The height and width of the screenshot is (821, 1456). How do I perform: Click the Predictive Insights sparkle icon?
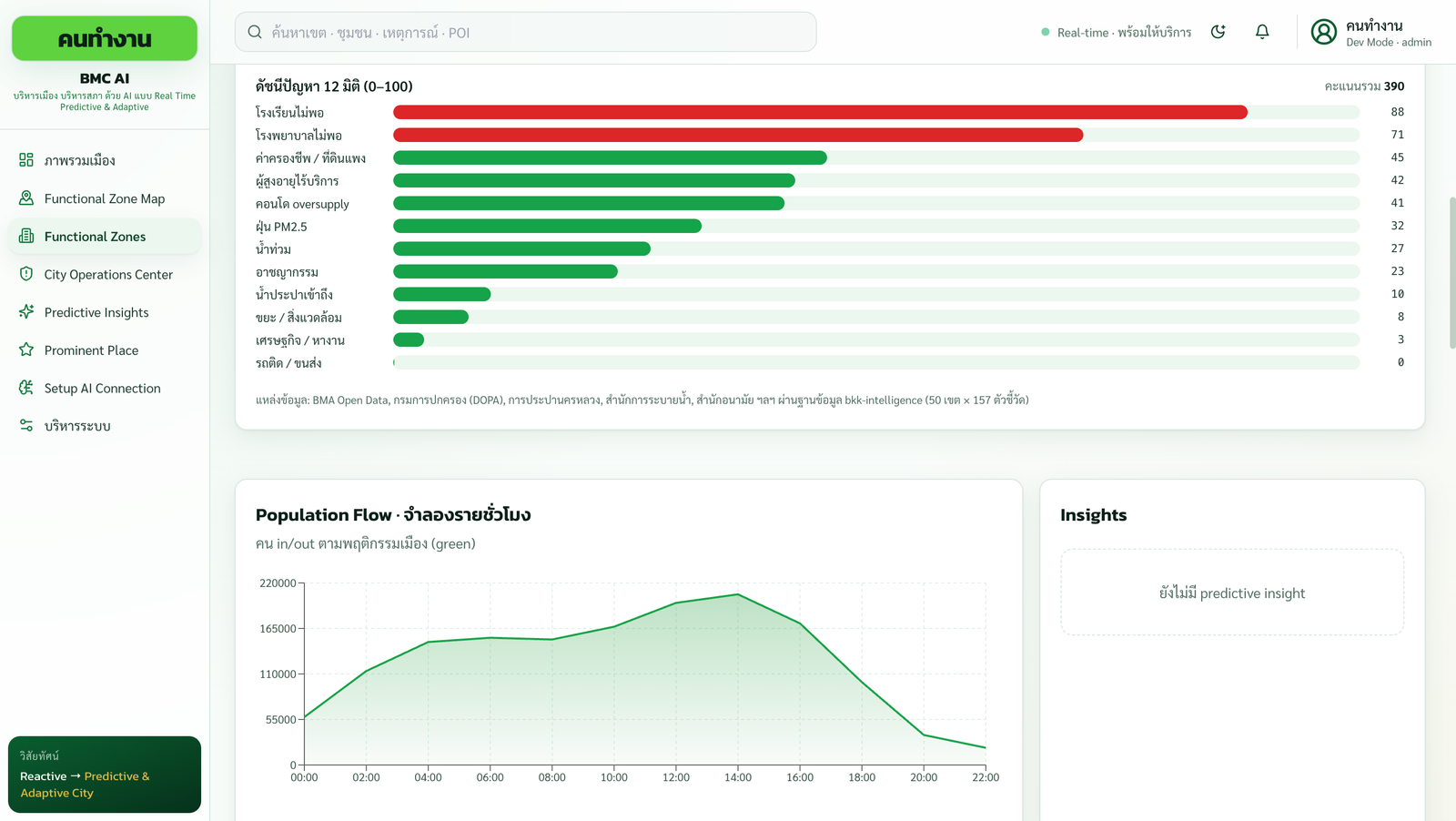[26, 311]
